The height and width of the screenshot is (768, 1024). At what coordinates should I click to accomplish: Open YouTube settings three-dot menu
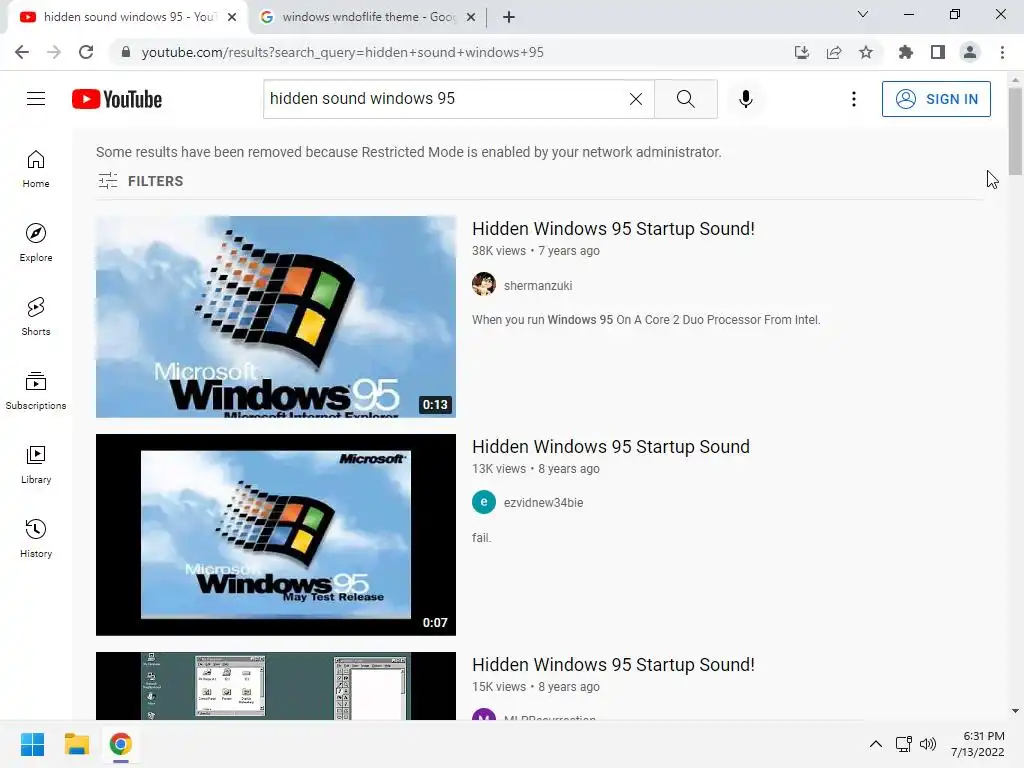click(854, 99)
